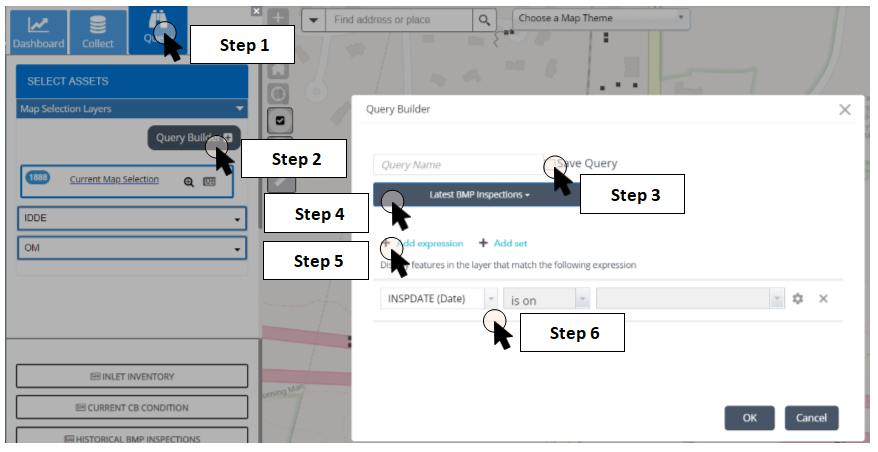Click the Query Name input field
Image resolution: width=878 pixels, height=452 pixels.
(x=456, y=165)
